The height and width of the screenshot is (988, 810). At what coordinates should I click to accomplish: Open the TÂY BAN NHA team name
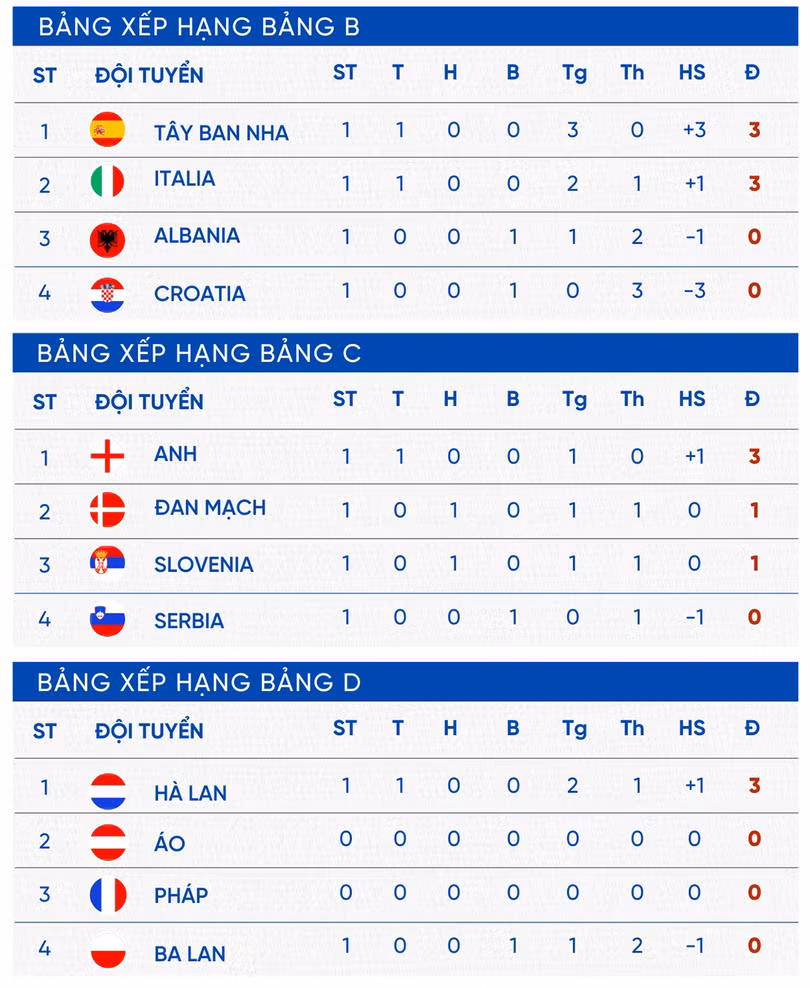[x=221, y=133]
